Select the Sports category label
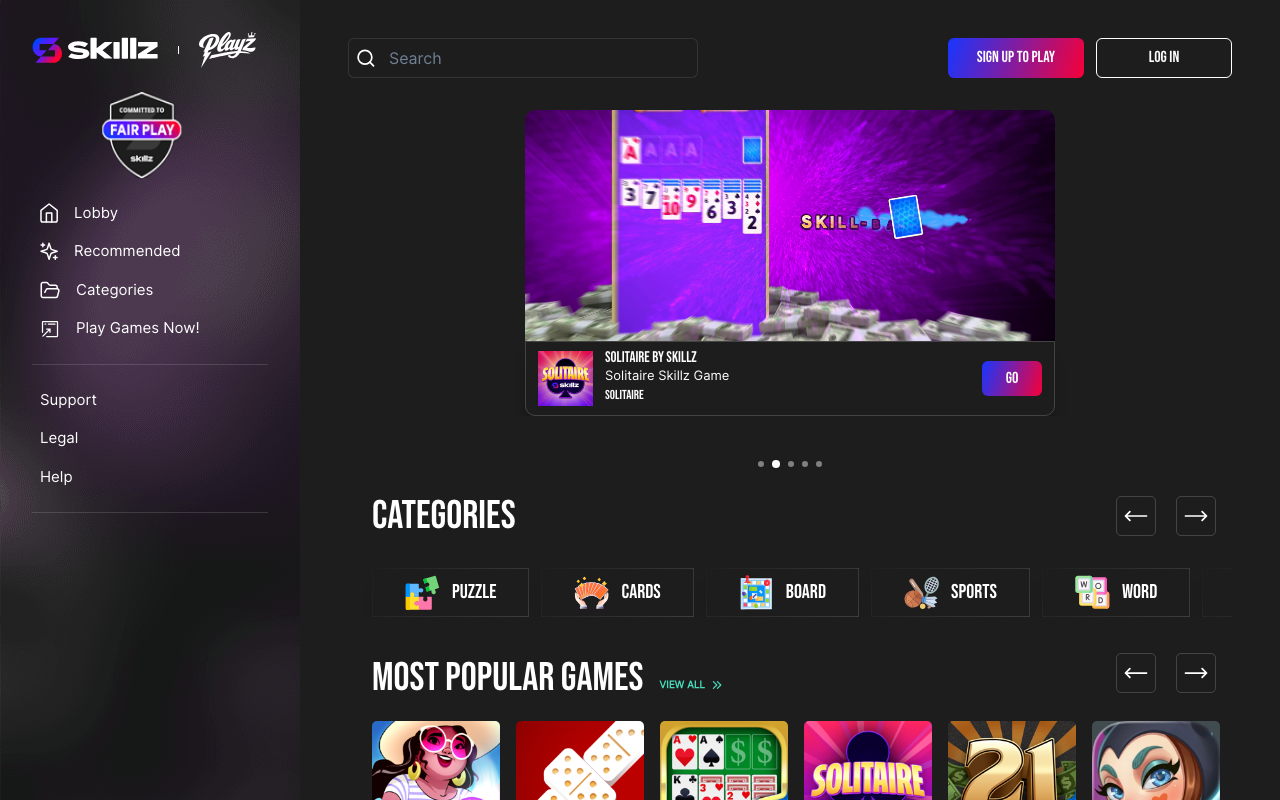The height and width of the screenshot is (800, 1280). (974, 592)
